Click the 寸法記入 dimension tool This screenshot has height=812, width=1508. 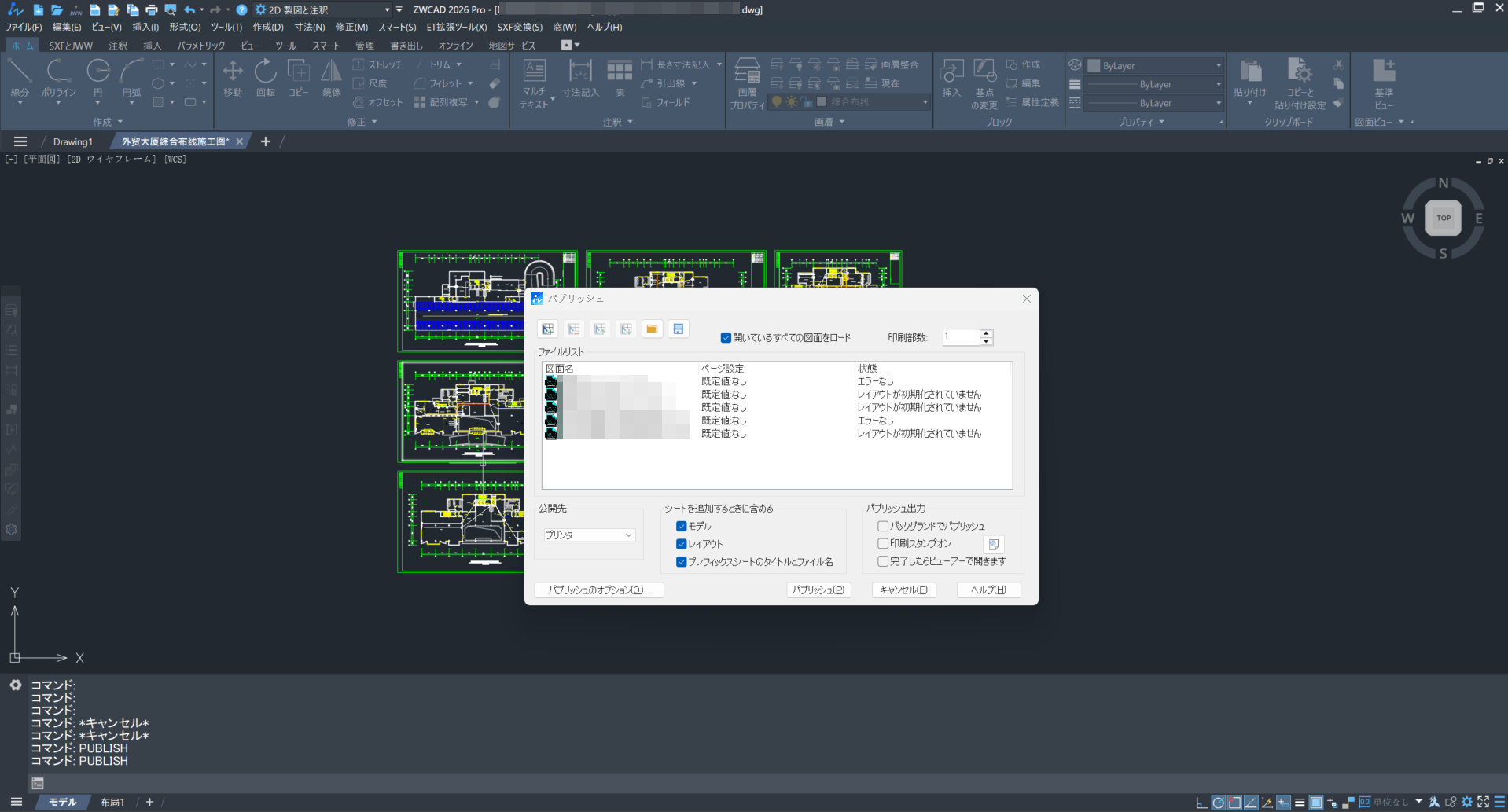580,79
